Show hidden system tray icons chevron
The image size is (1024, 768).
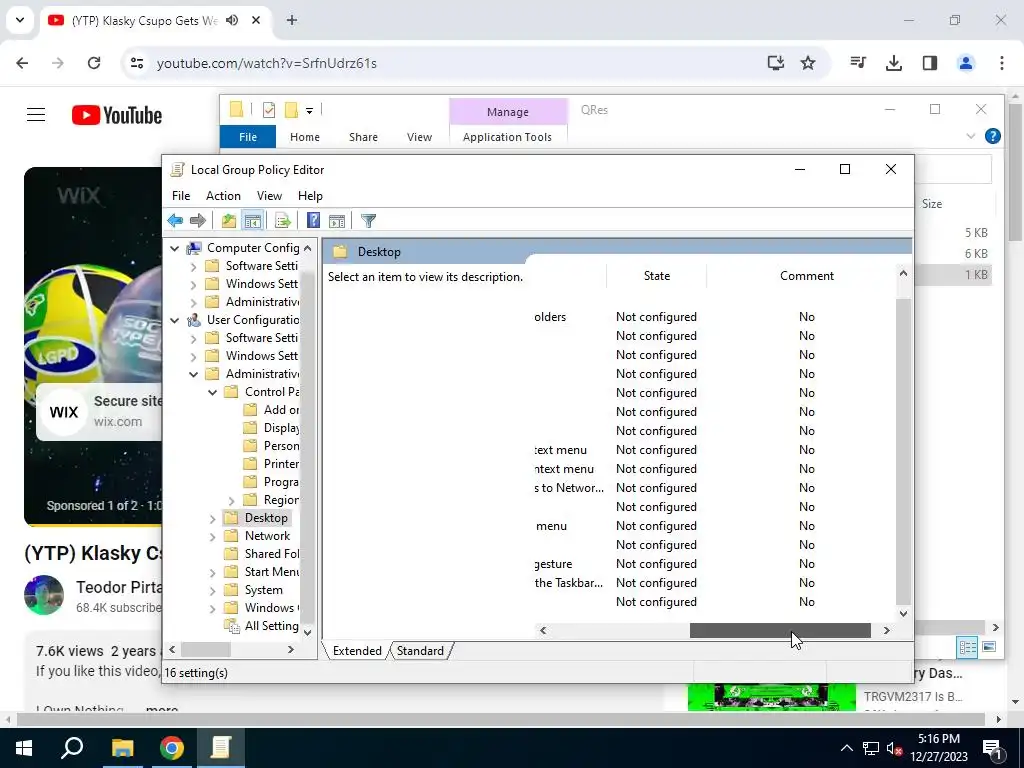[846, 748]
